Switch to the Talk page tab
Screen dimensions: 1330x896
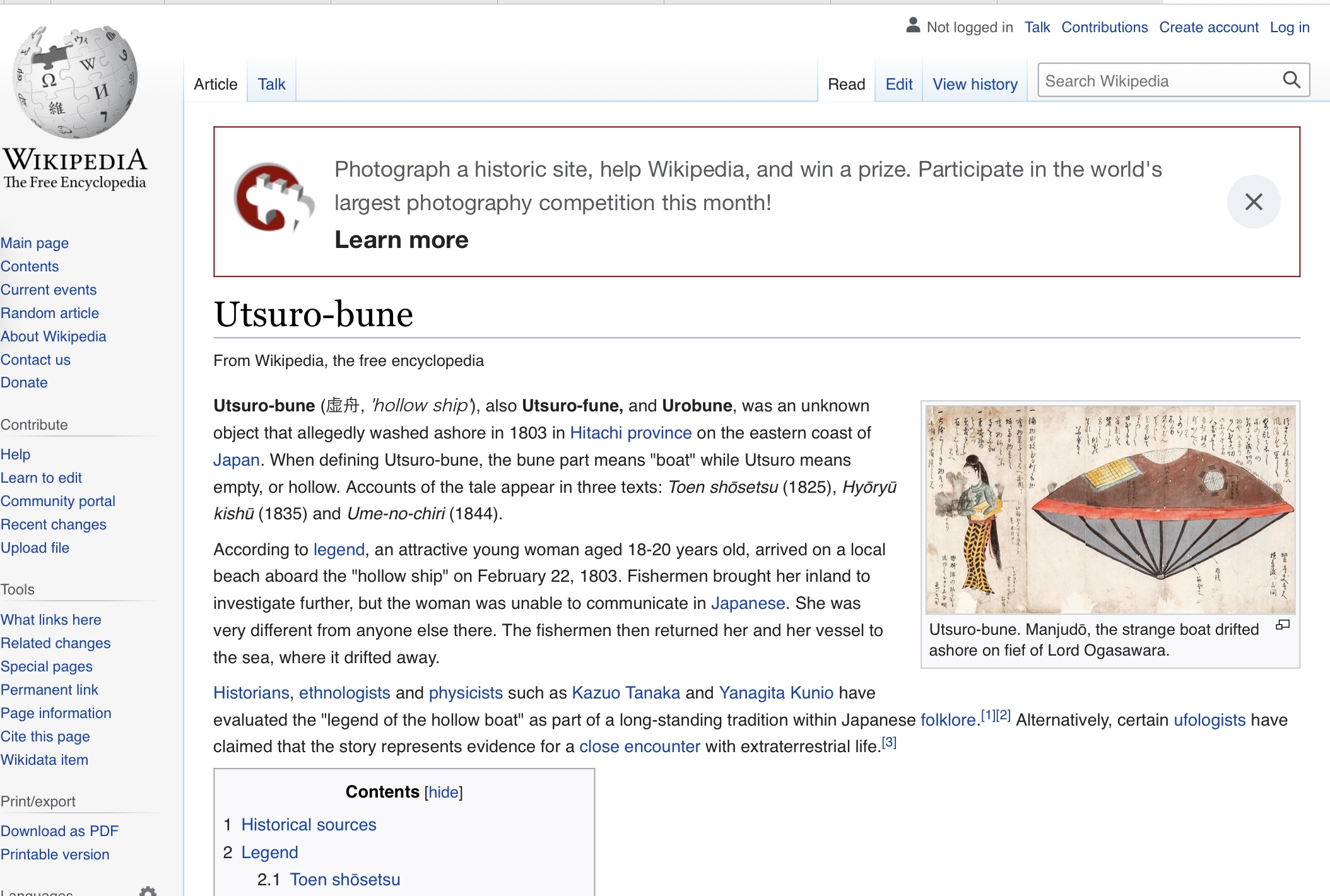(x=271, y=84)
